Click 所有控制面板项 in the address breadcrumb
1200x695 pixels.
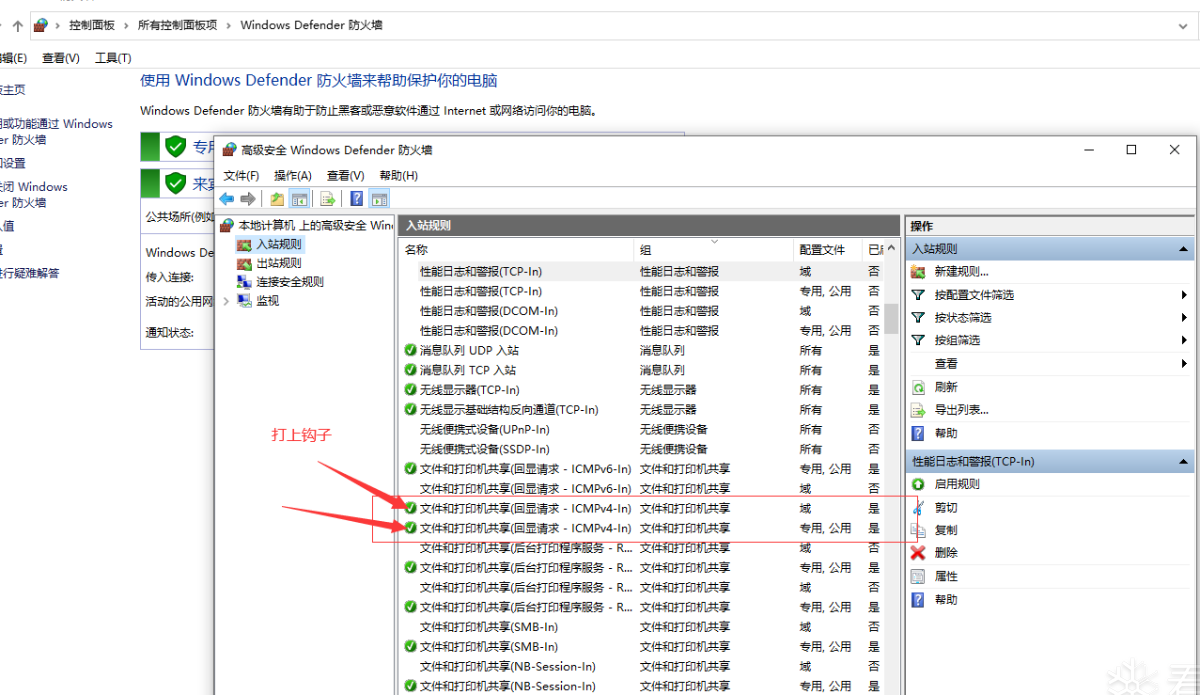177,25
